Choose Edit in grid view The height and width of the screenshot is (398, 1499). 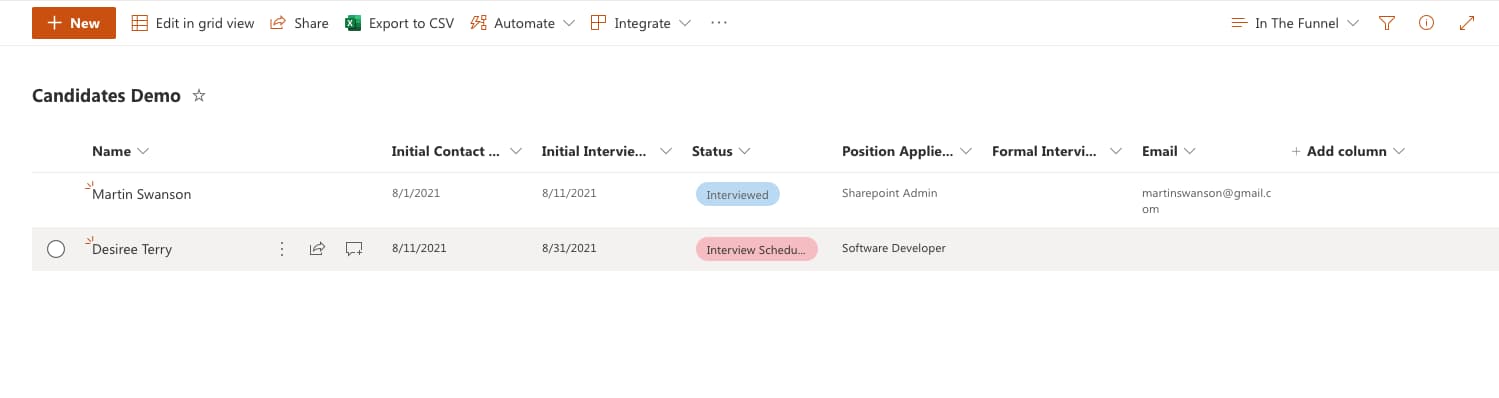193,23
